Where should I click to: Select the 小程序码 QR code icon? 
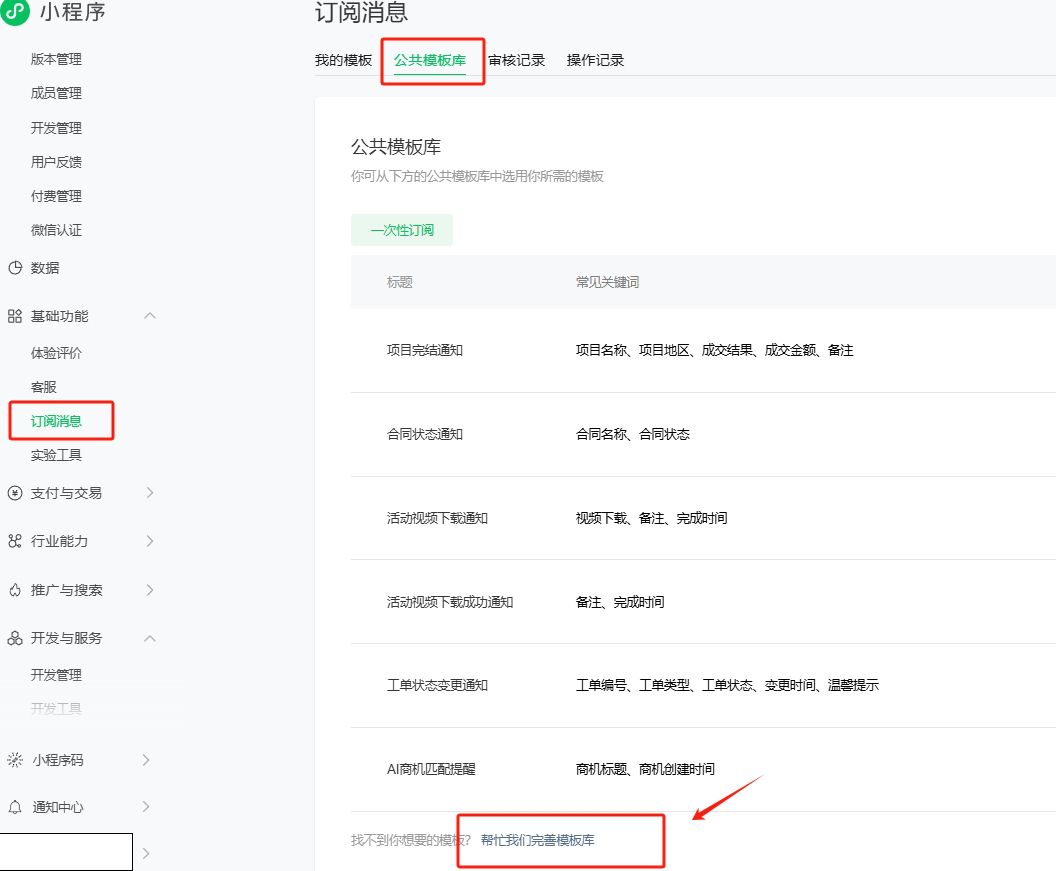point(15,760)
